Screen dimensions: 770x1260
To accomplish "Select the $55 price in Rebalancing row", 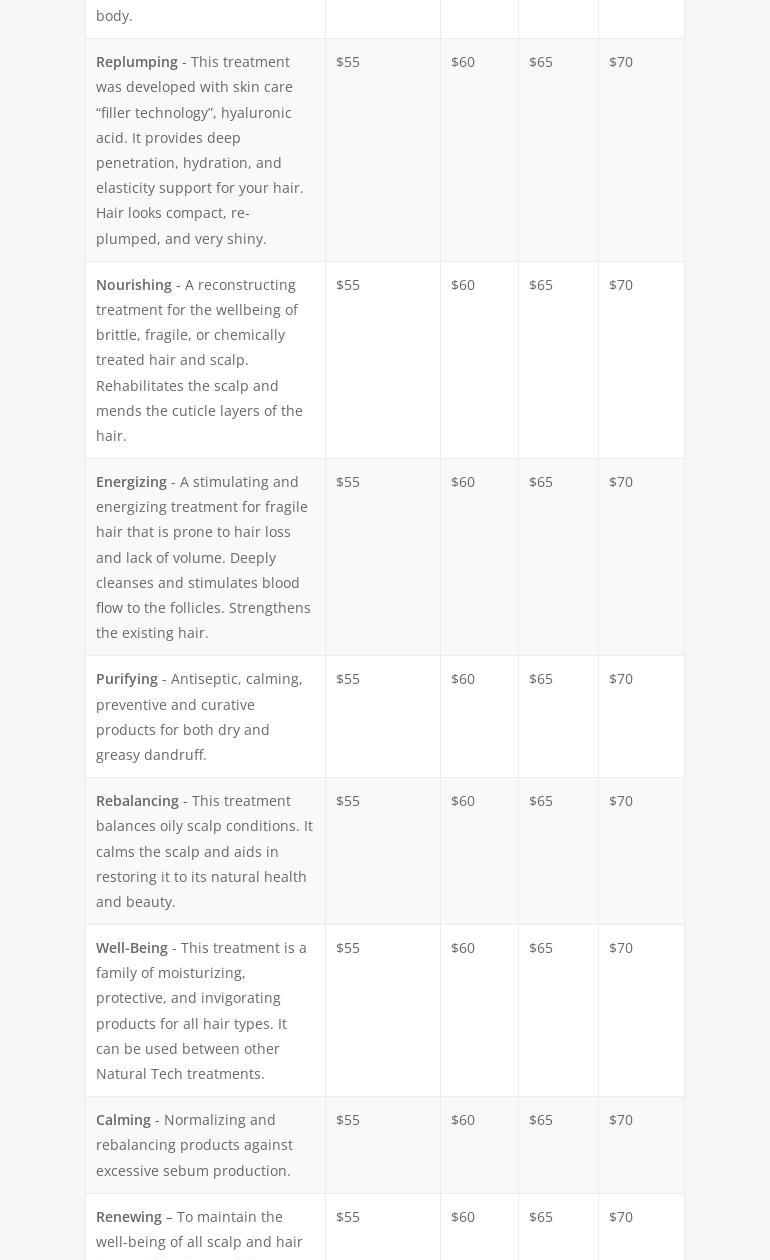I will (x=348, y=801).
